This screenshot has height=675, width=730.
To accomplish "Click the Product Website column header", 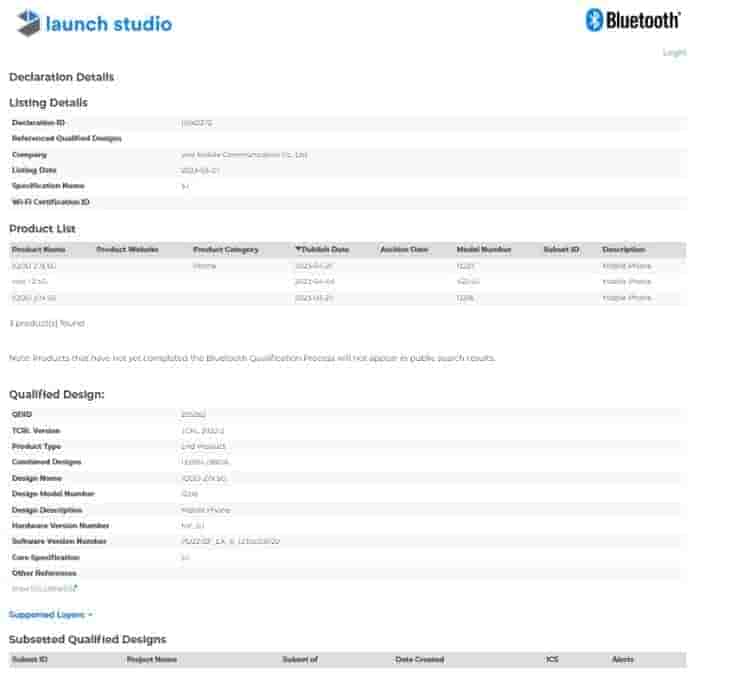I will (x=127, y=249).
